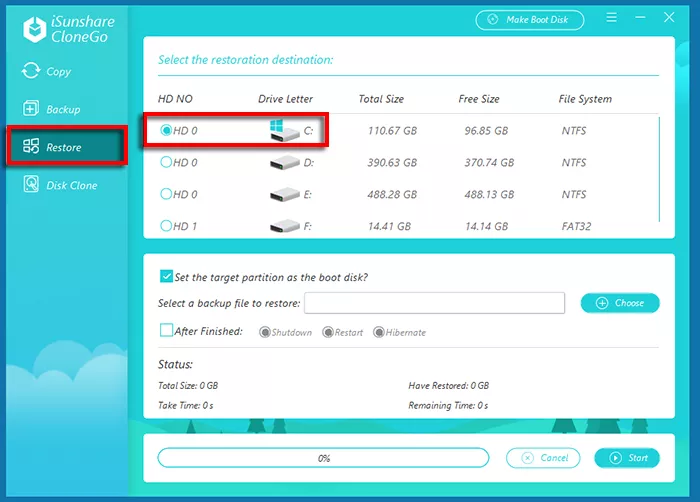Viewport: 700px width, 502px height.
Task: Click the D: drive icon
Action: pos(284,163)
